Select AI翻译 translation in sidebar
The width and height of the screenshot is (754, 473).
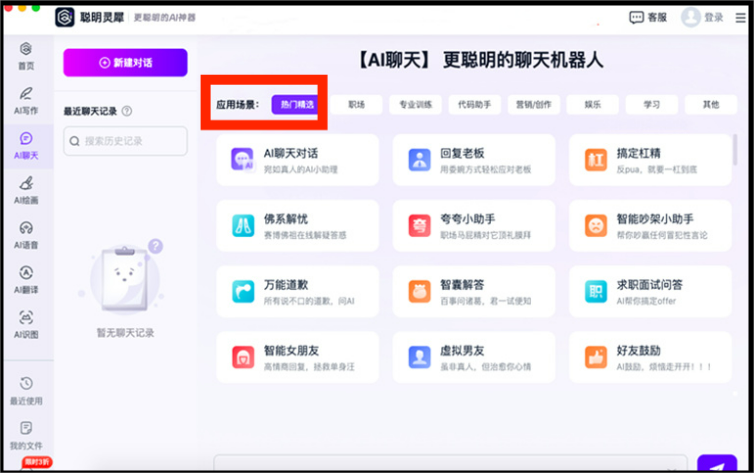tap(25, 279)
